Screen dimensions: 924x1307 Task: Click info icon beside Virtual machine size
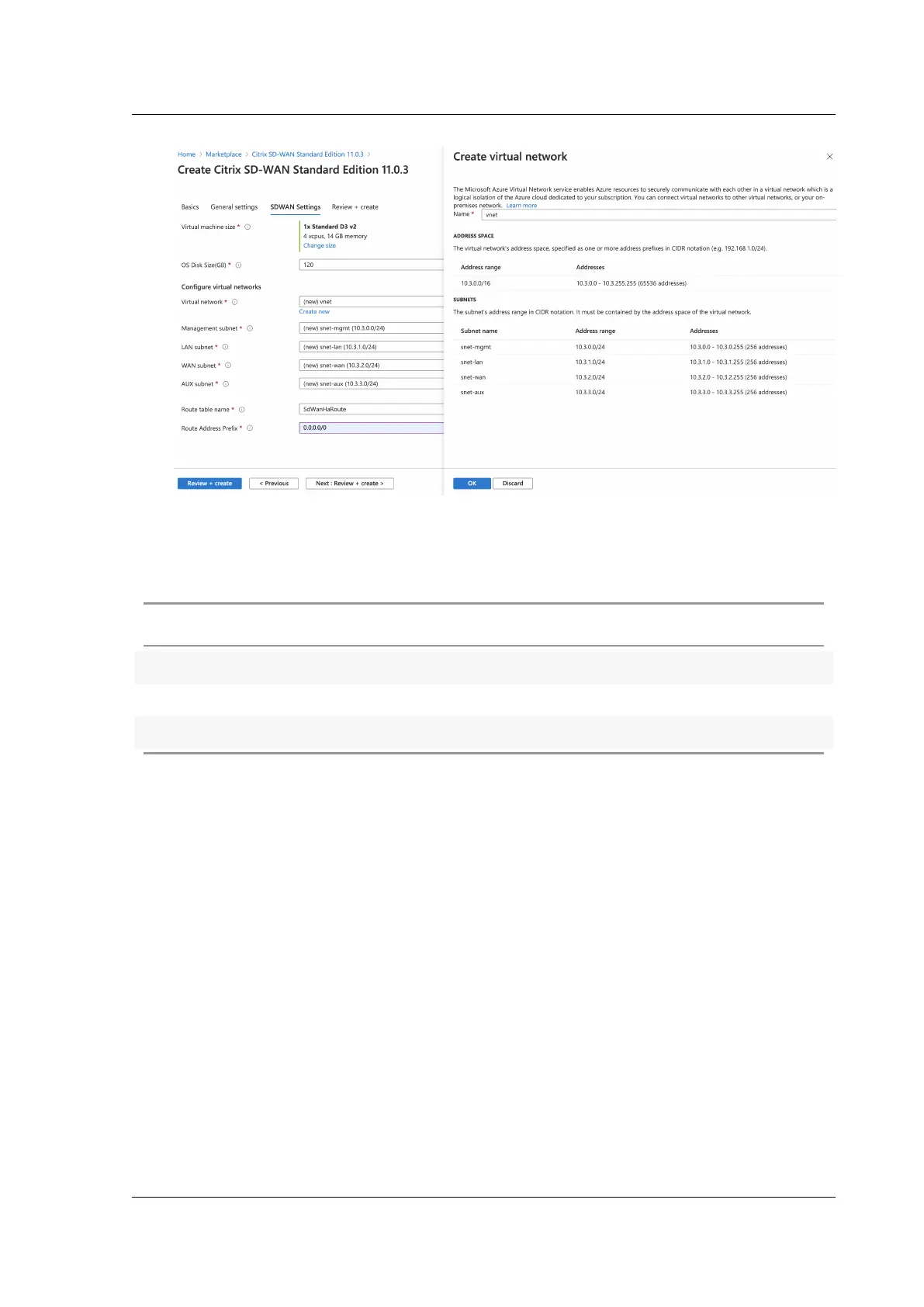(x=247, y=227)
